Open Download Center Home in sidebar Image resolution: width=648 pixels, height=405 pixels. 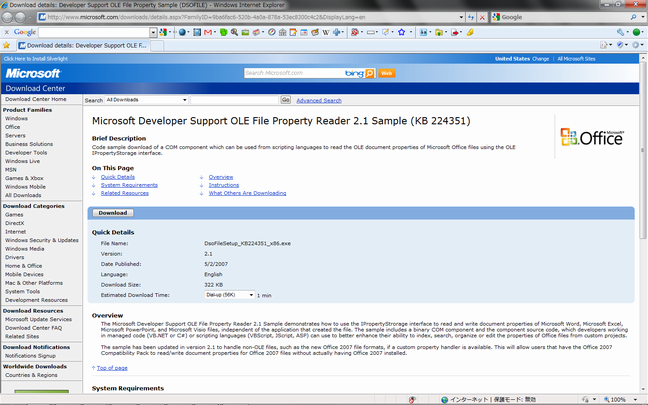[x=36, y=99]
